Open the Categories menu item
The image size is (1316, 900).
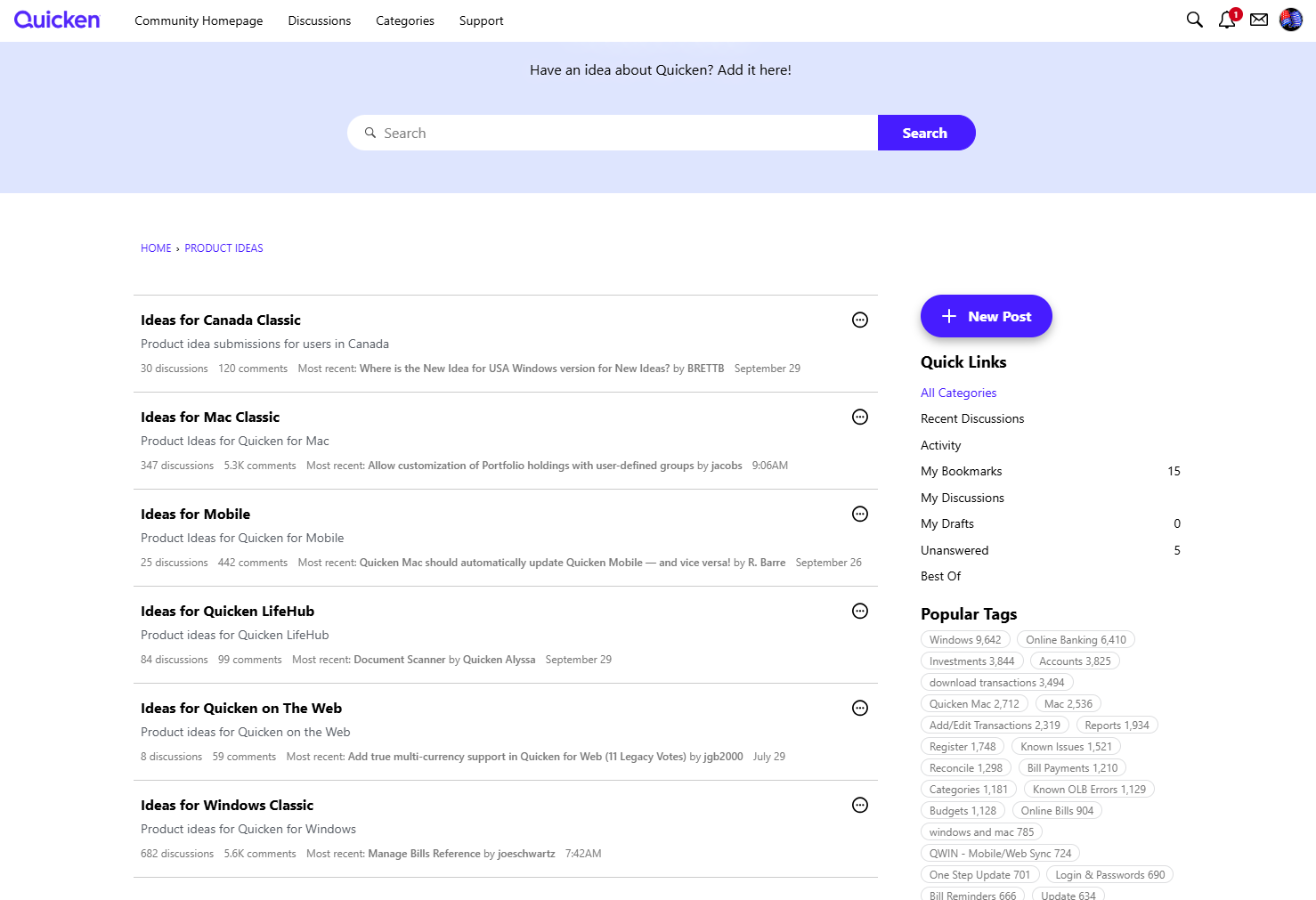pyautogui.click(x=405, y=20)
